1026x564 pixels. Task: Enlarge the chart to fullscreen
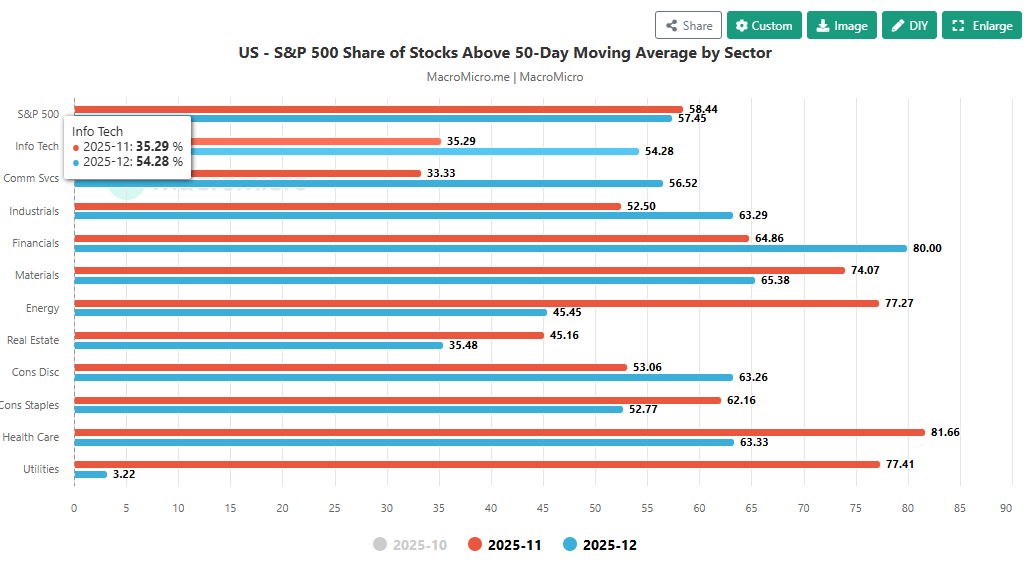point(979,26)
